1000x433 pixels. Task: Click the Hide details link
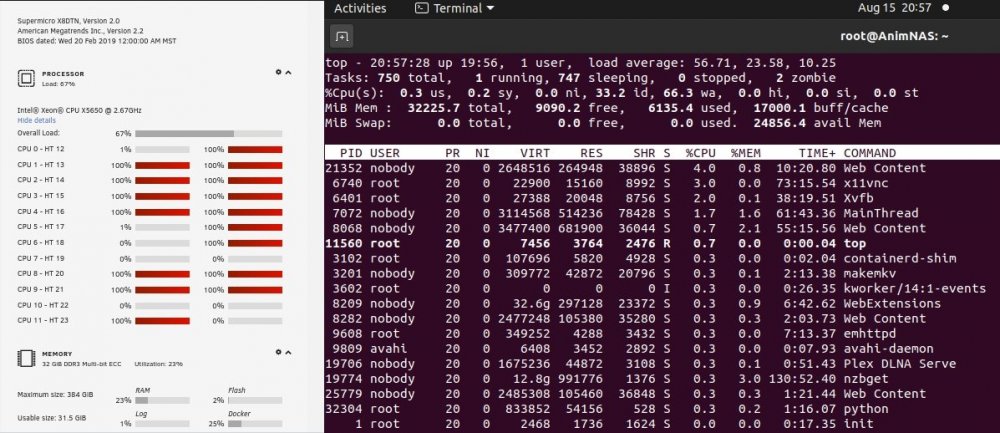(36, 121)
